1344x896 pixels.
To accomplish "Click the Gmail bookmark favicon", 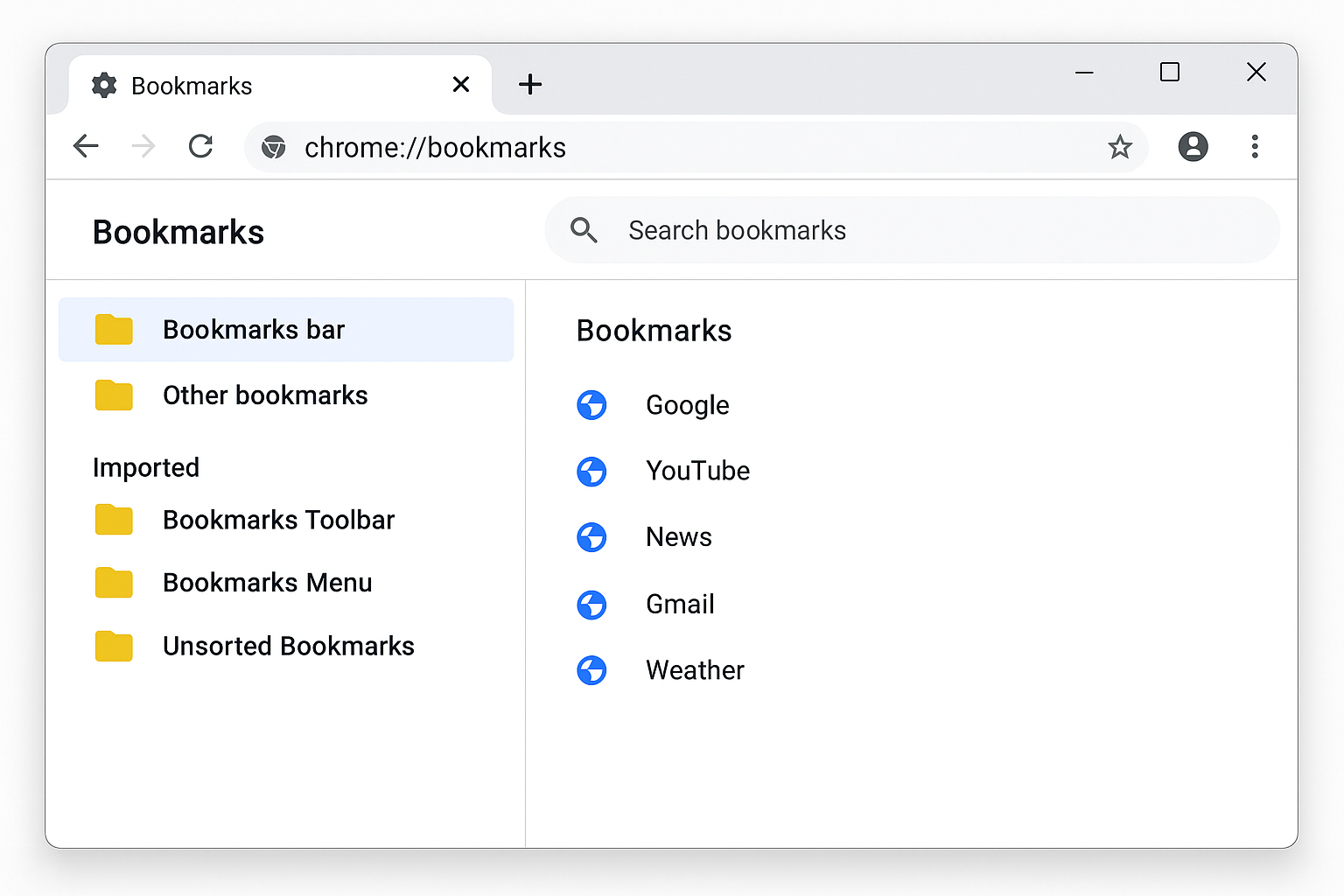I will point(592,604).
